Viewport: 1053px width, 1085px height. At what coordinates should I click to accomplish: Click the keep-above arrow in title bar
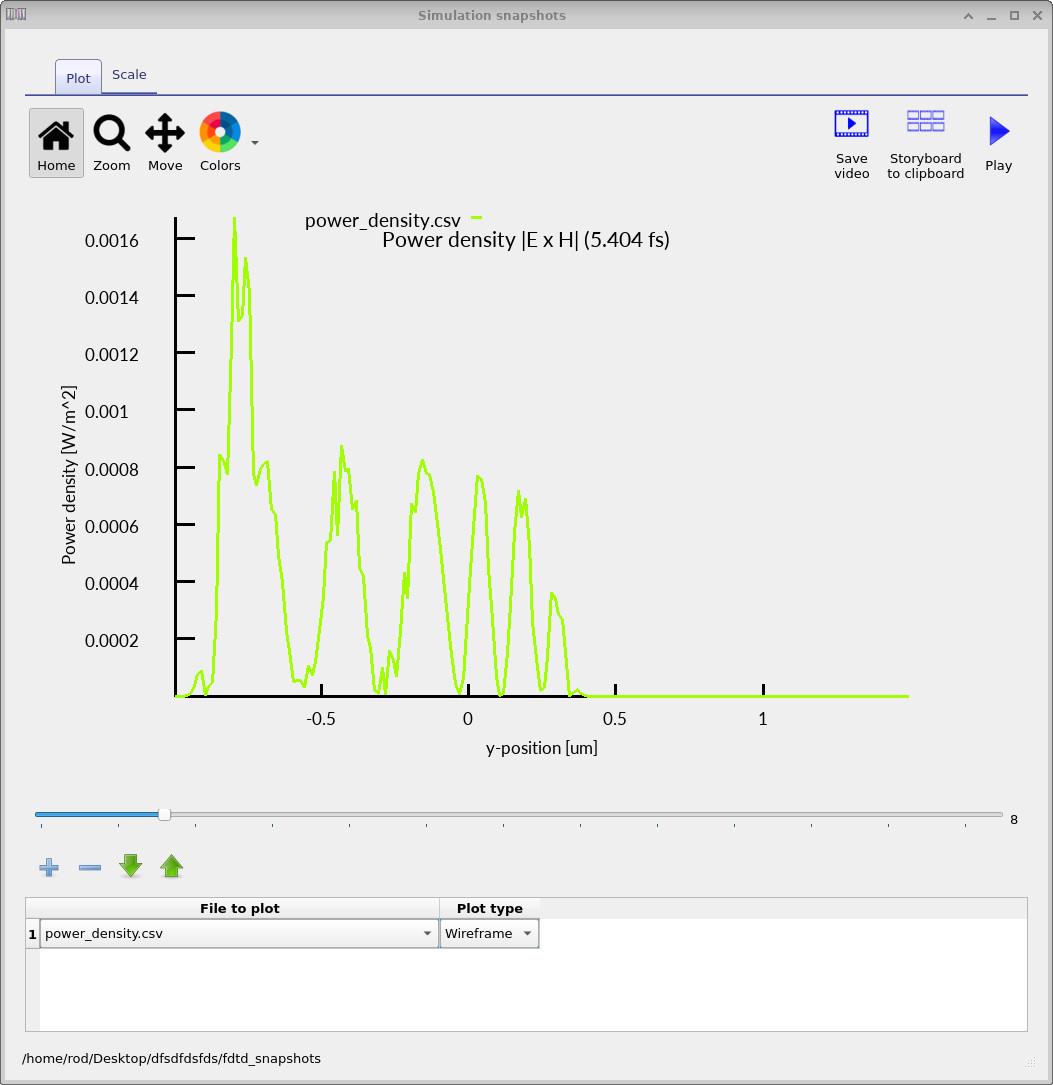(x=969, y=16)
